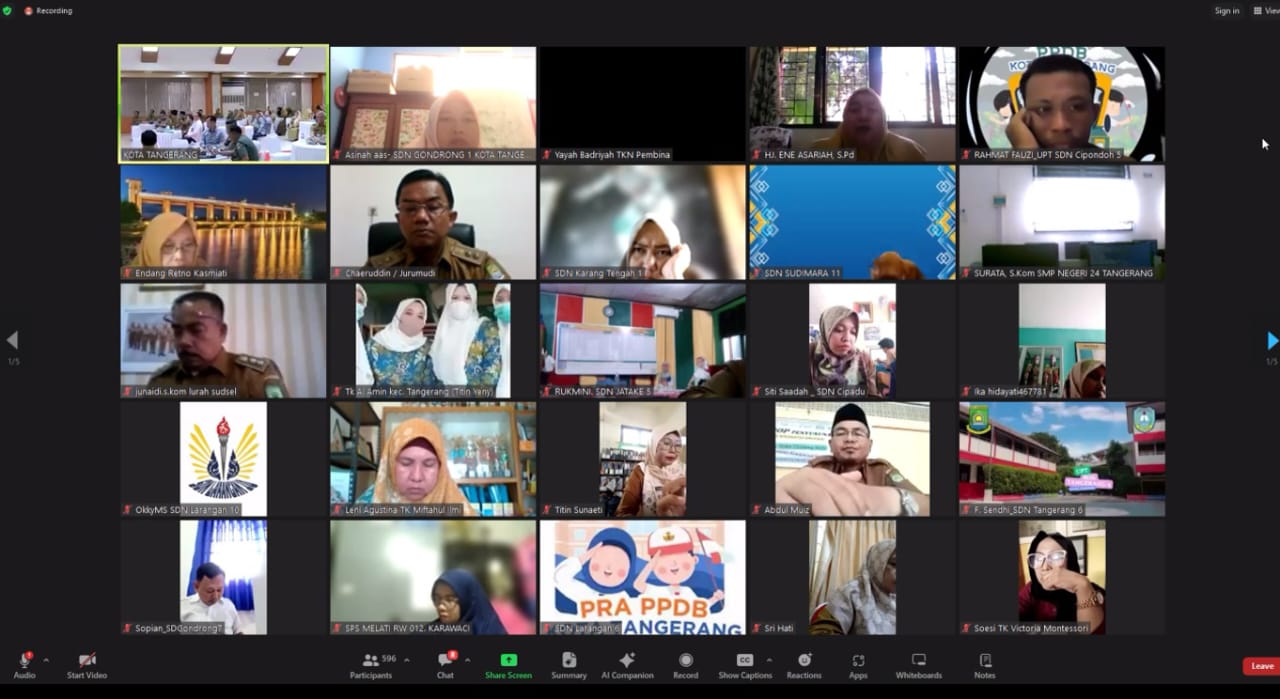Image resolution: width=1280 pixels, height=699 pixels.
Task: Open the AI Companion
Action: pos(627,664)
